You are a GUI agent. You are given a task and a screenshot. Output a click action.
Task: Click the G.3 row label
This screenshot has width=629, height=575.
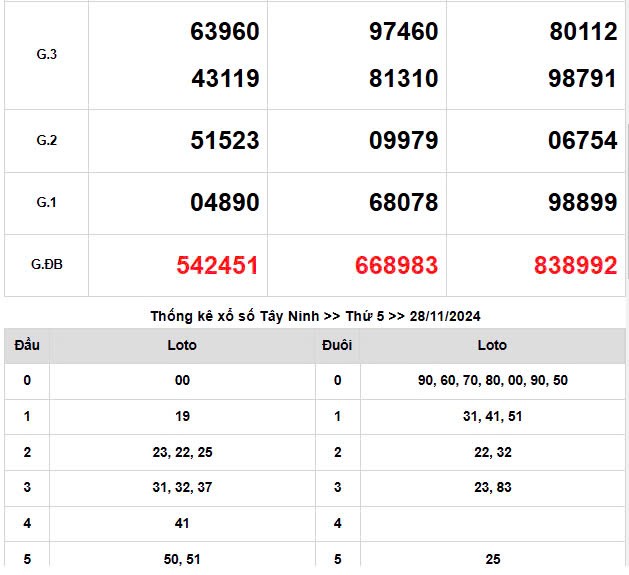tap(46, 54)
